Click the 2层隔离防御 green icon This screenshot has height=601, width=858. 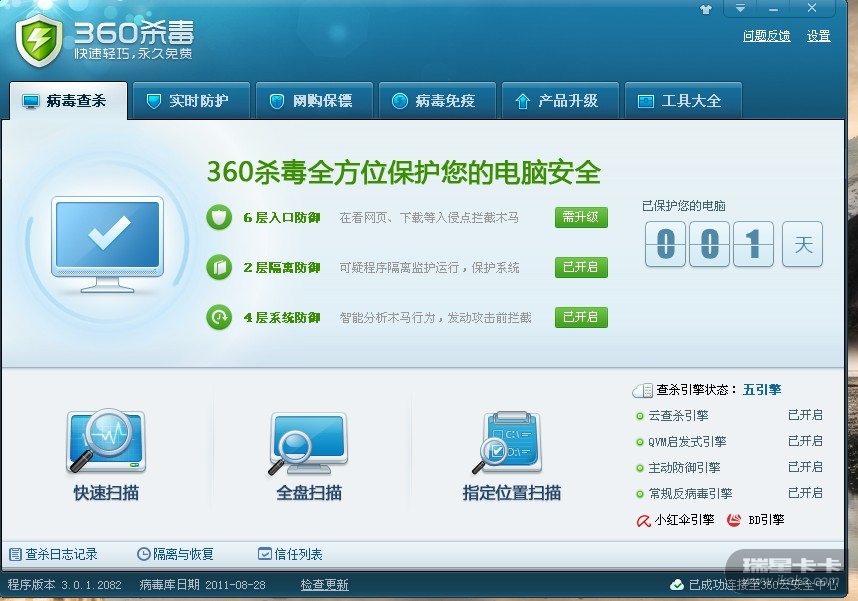tap(219, 268)
